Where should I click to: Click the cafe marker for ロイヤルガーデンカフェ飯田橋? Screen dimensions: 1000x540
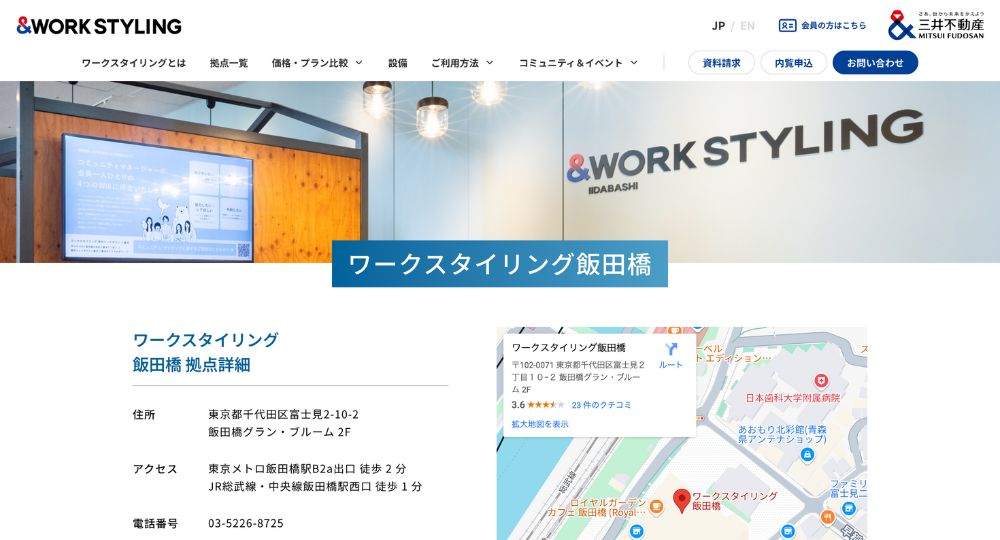656,507
